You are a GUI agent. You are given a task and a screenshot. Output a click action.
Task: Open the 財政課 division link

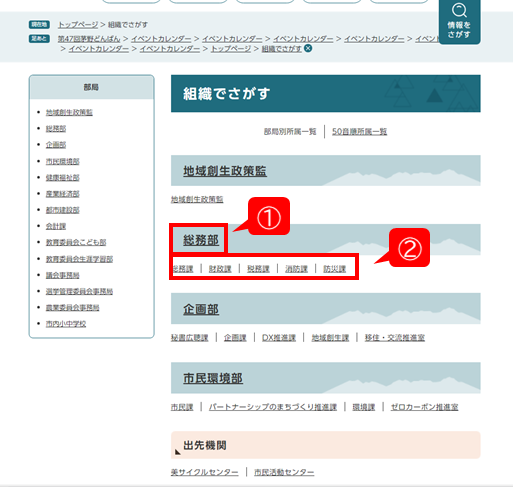point(220,269)
